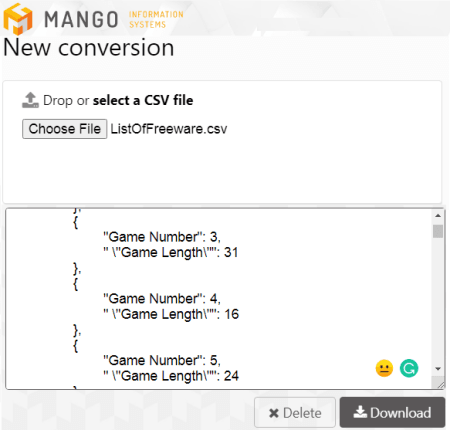
Task: Click inside the JSON output at Game Number 4
Action: coord(162,299)
